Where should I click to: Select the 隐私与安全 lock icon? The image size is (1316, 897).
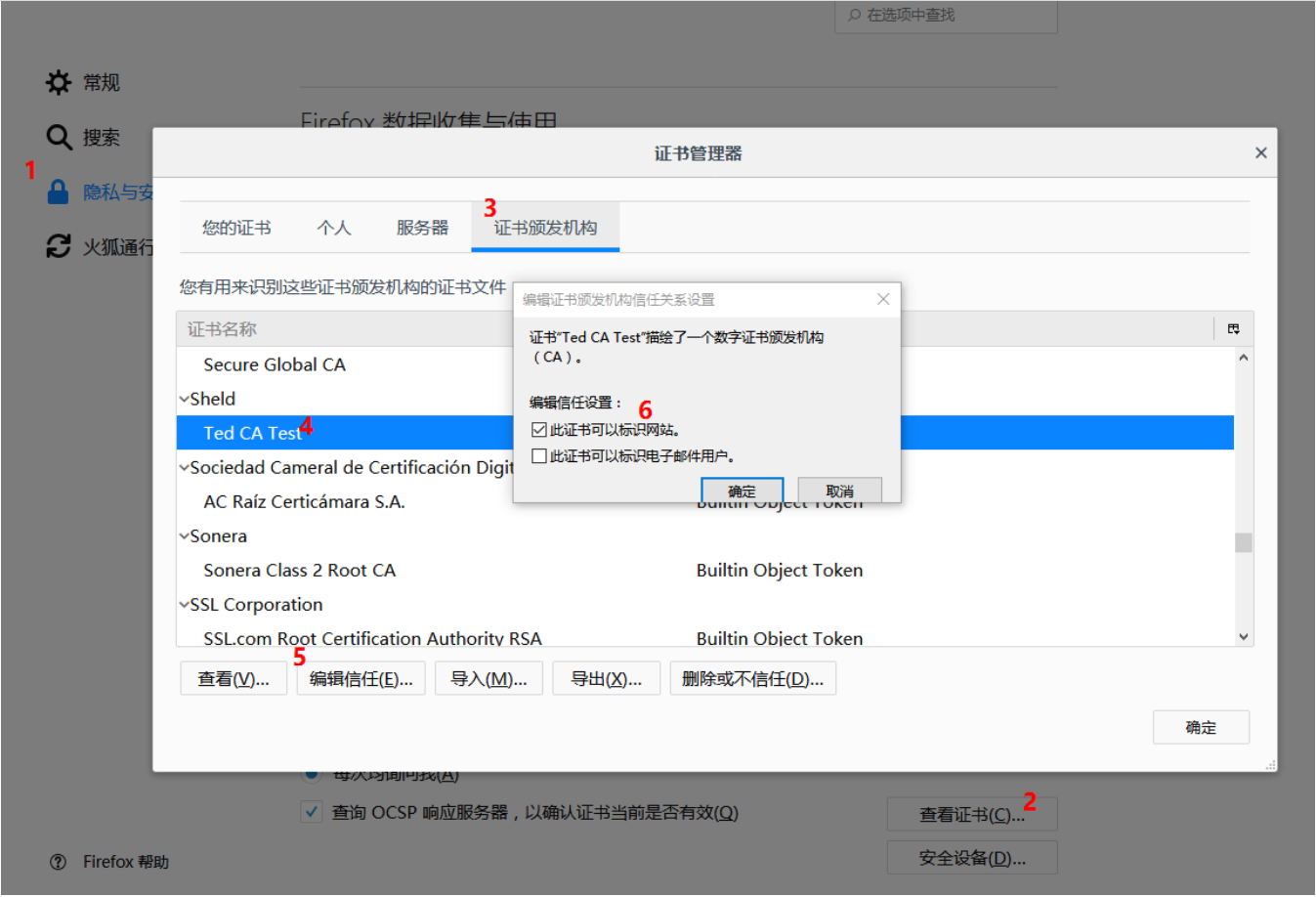pos(58,192)
